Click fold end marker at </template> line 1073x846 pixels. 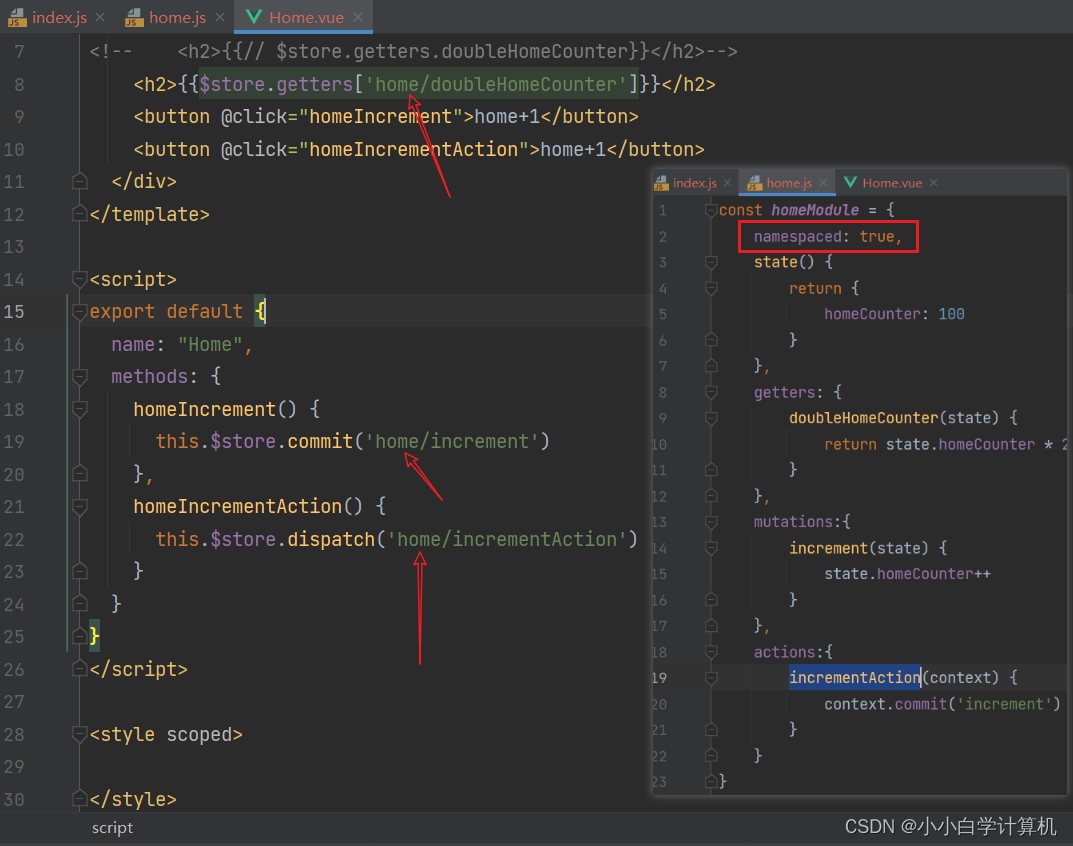79,214
